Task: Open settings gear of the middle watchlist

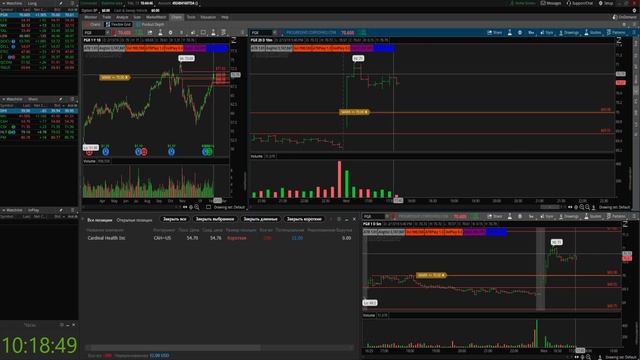Action: point(73,99)
